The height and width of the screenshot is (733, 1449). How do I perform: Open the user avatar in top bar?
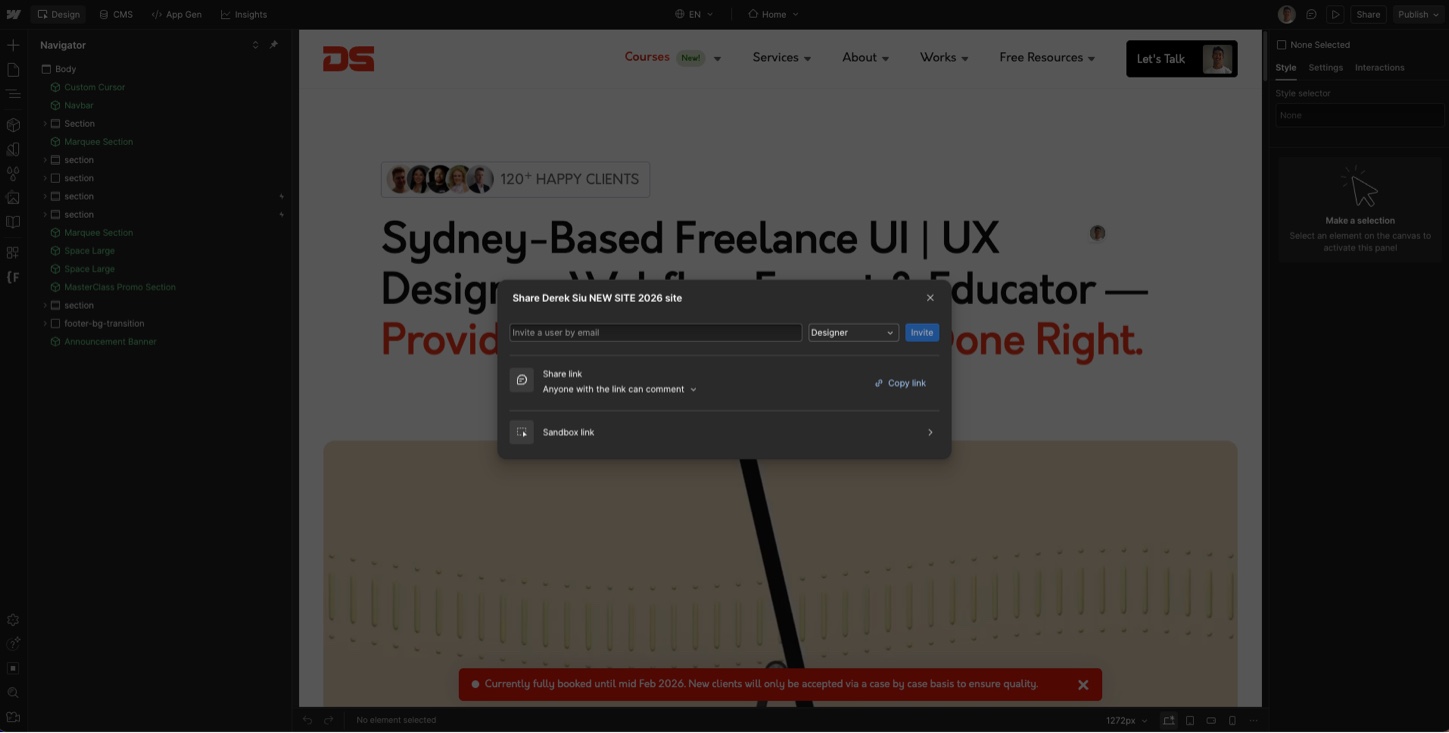click(1287, 14)
